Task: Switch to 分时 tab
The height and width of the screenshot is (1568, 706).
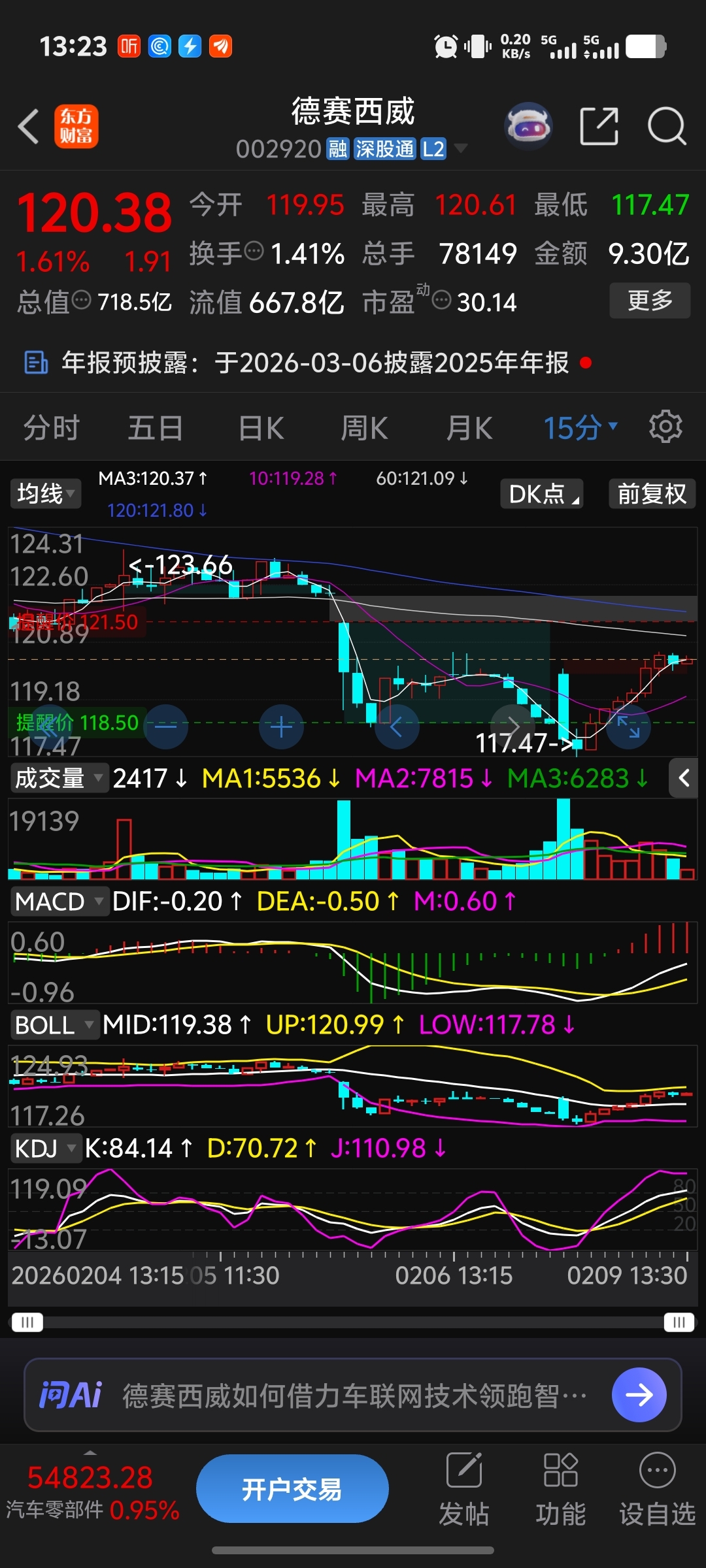Action: [51, 428]
